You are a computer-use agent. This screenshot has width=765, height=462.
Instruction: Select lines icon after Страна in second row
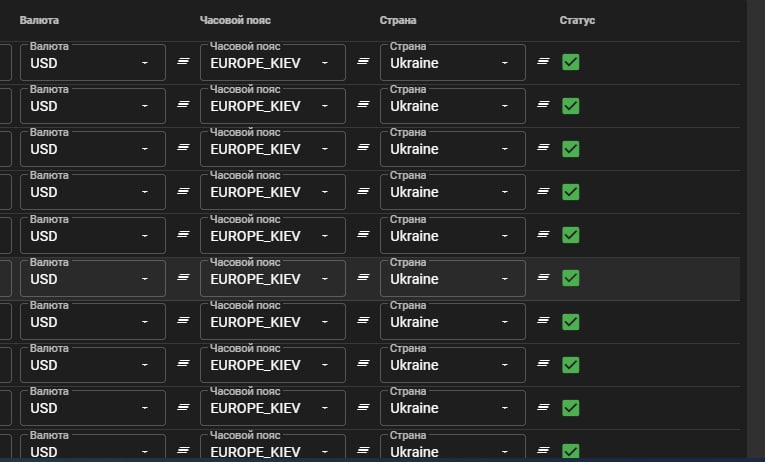[x=544, y=104]
